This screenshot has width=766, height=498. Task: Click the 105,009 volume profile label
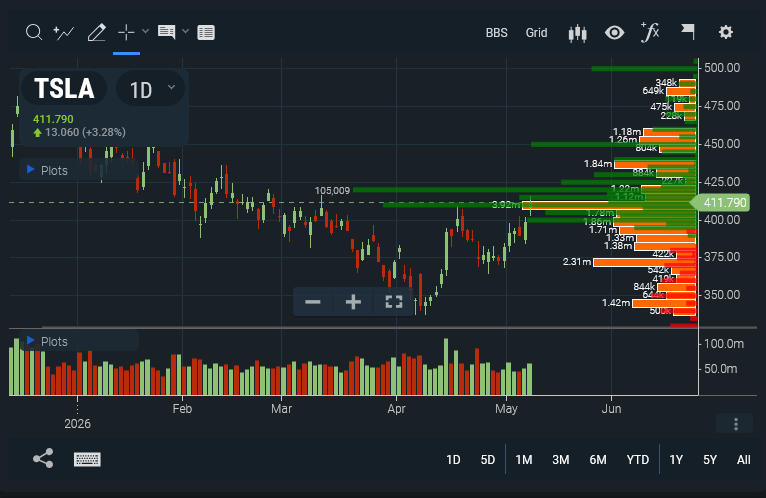pyautogui.click(x=332, y=191)
